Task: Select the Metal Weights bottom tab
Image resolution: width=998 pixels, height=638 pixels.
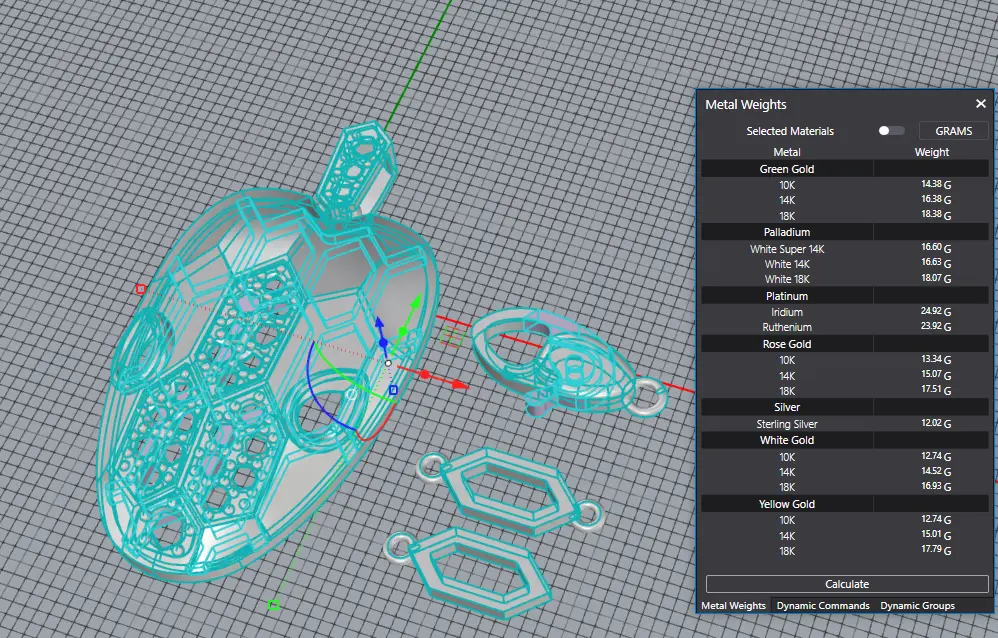Action: tap(733, 605)
